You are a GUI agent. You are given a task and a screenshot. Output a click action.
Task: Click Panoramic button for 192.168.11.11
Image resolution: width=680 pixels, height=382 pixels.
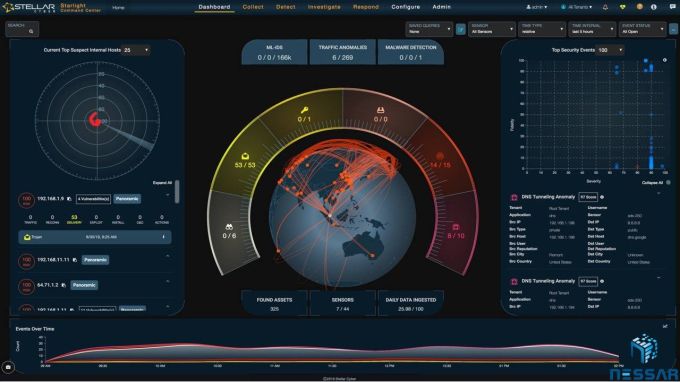(x=95, y=260)
